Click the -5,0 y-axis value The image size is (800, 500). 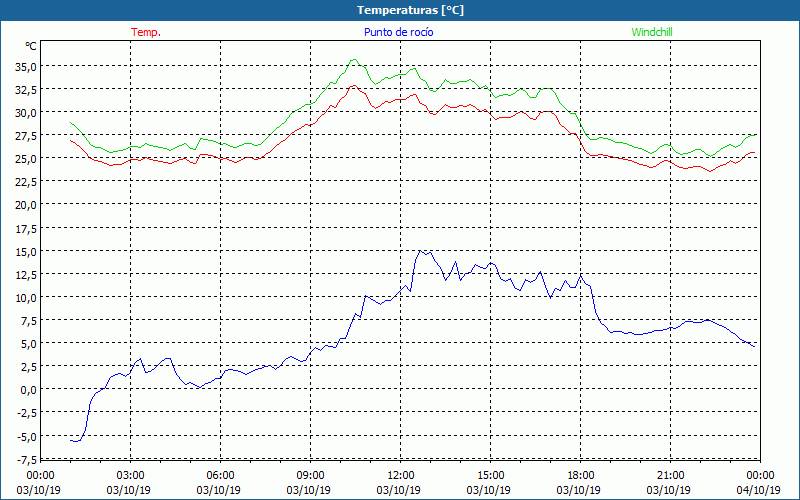27,437
